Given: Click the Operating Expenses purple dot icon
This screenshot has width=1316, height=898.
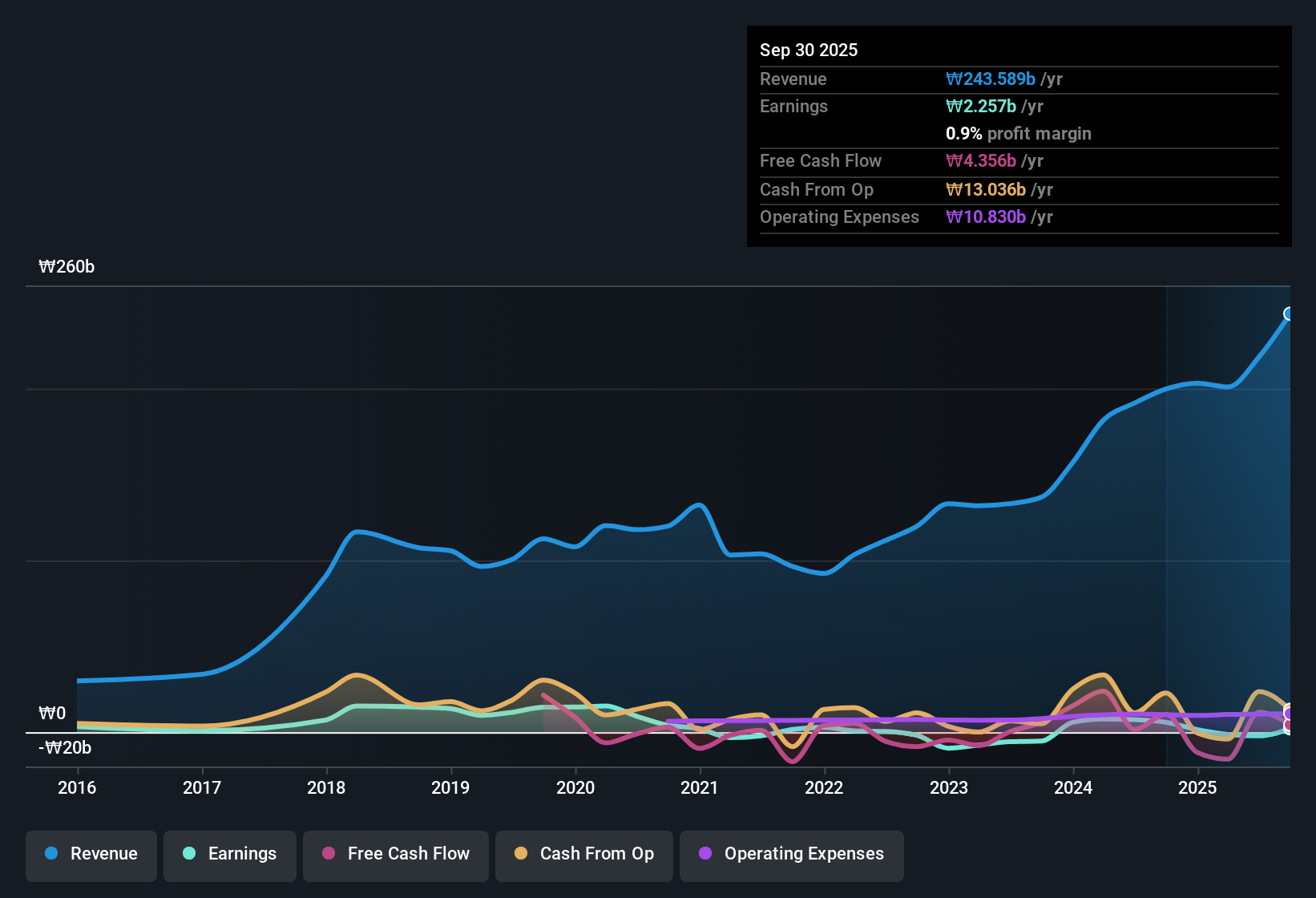Looking at the screenshot, I should point(704,854).
